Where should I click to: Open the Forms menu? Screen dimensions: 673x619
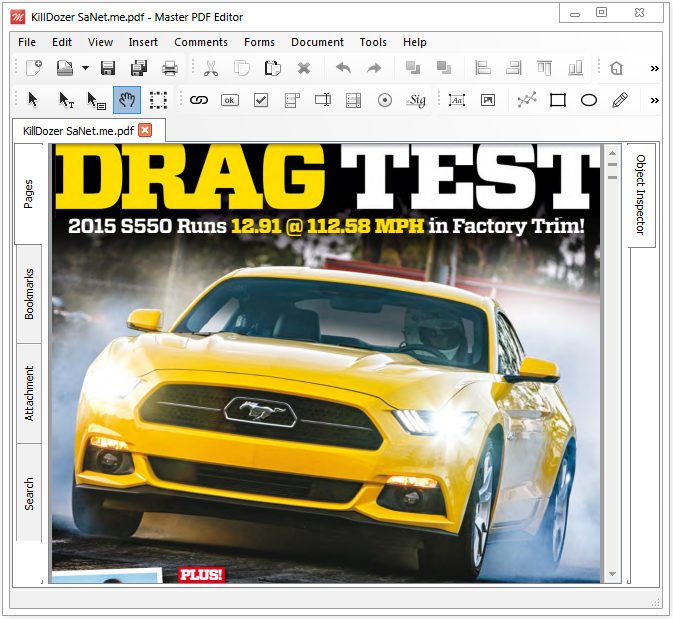[259, 42]
